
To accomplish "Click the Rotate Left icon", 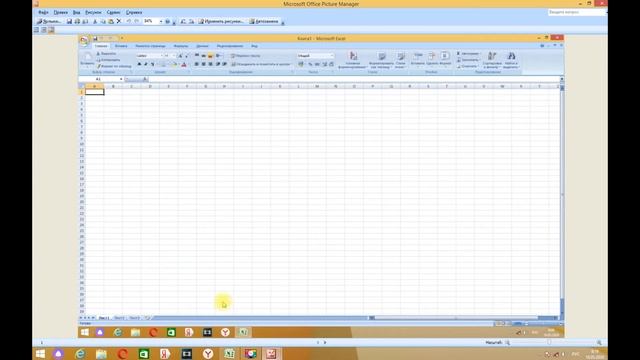I will click(183, 21).
